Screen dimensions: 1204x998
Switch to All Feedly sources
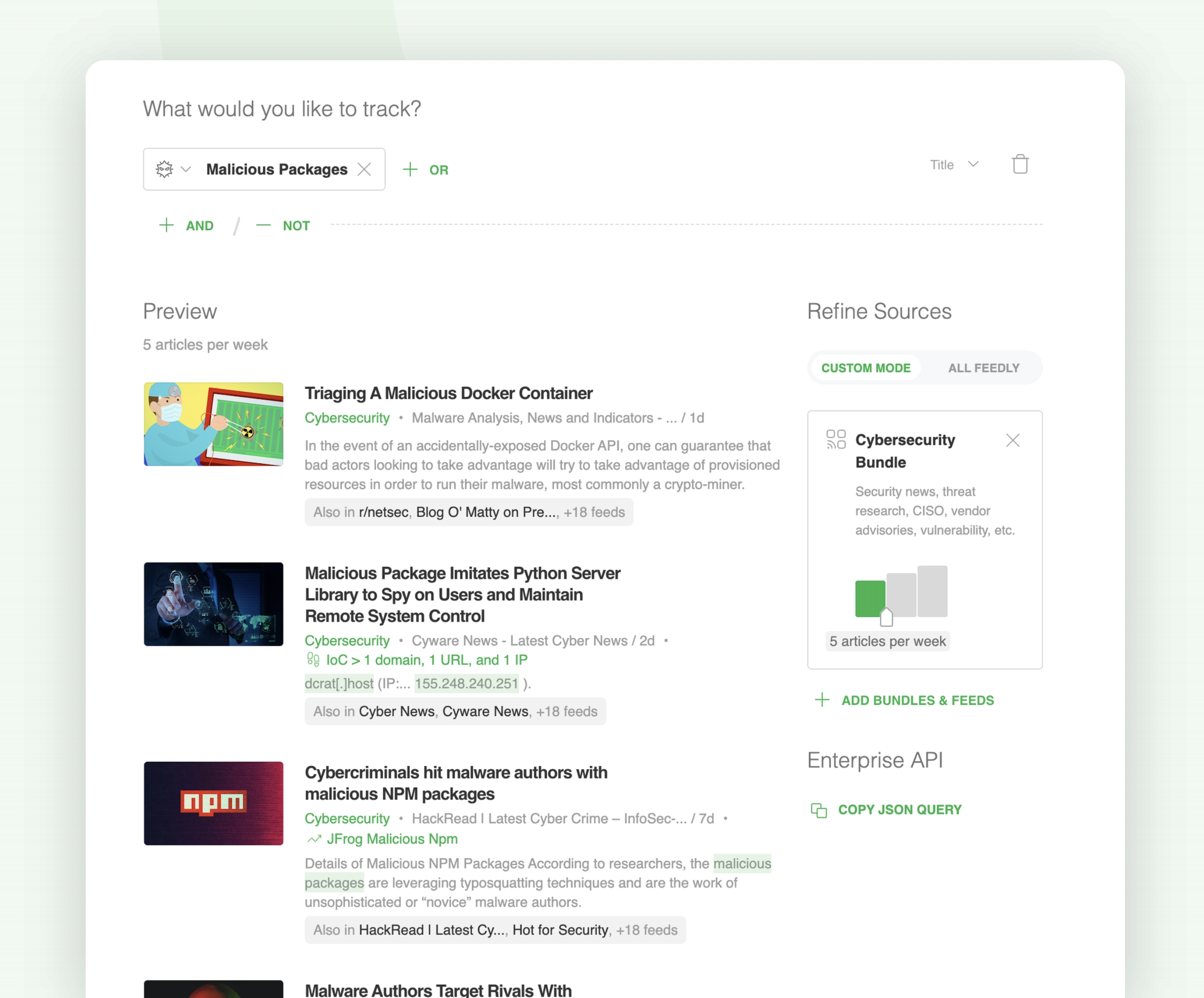pyautogui.click(x=983, y=368)
